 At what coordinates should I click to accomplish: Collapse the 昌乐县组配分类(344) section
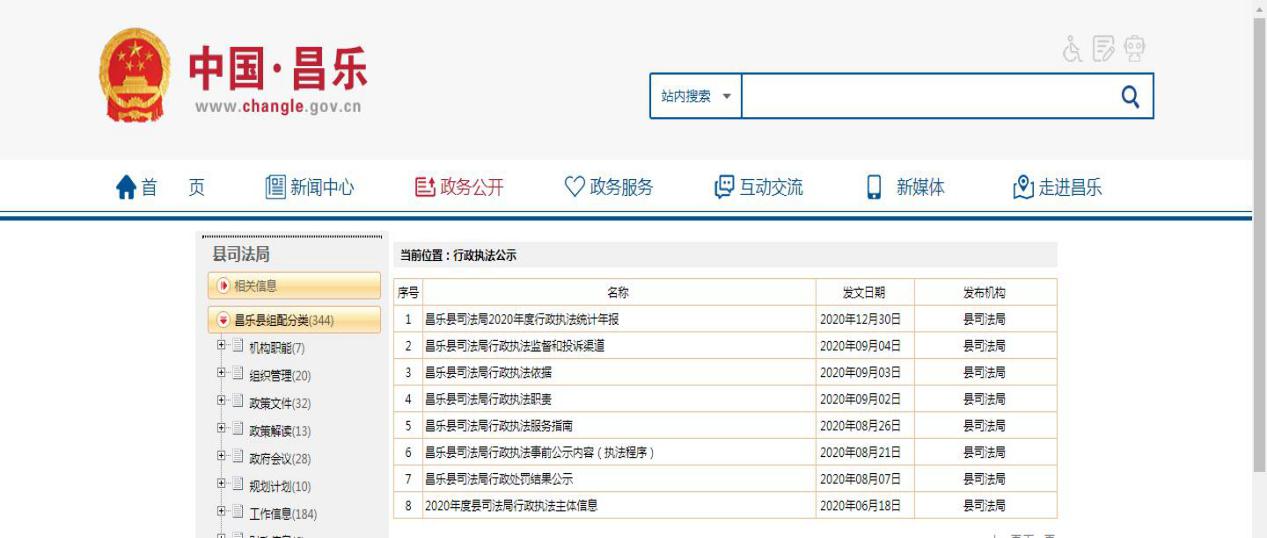coord(223,320)
